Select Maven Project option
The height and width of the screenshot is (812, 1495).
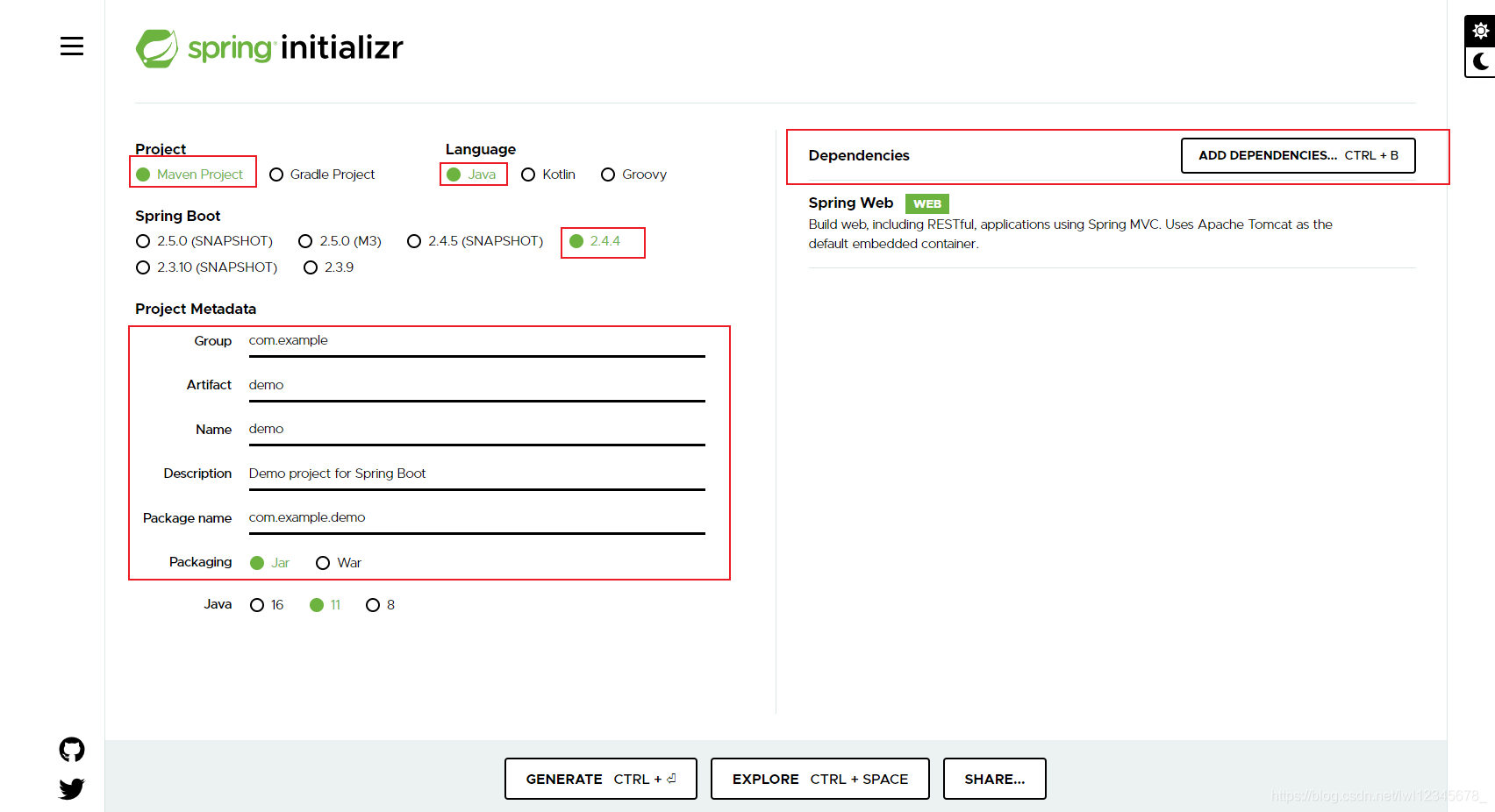(x=190, y=175)
